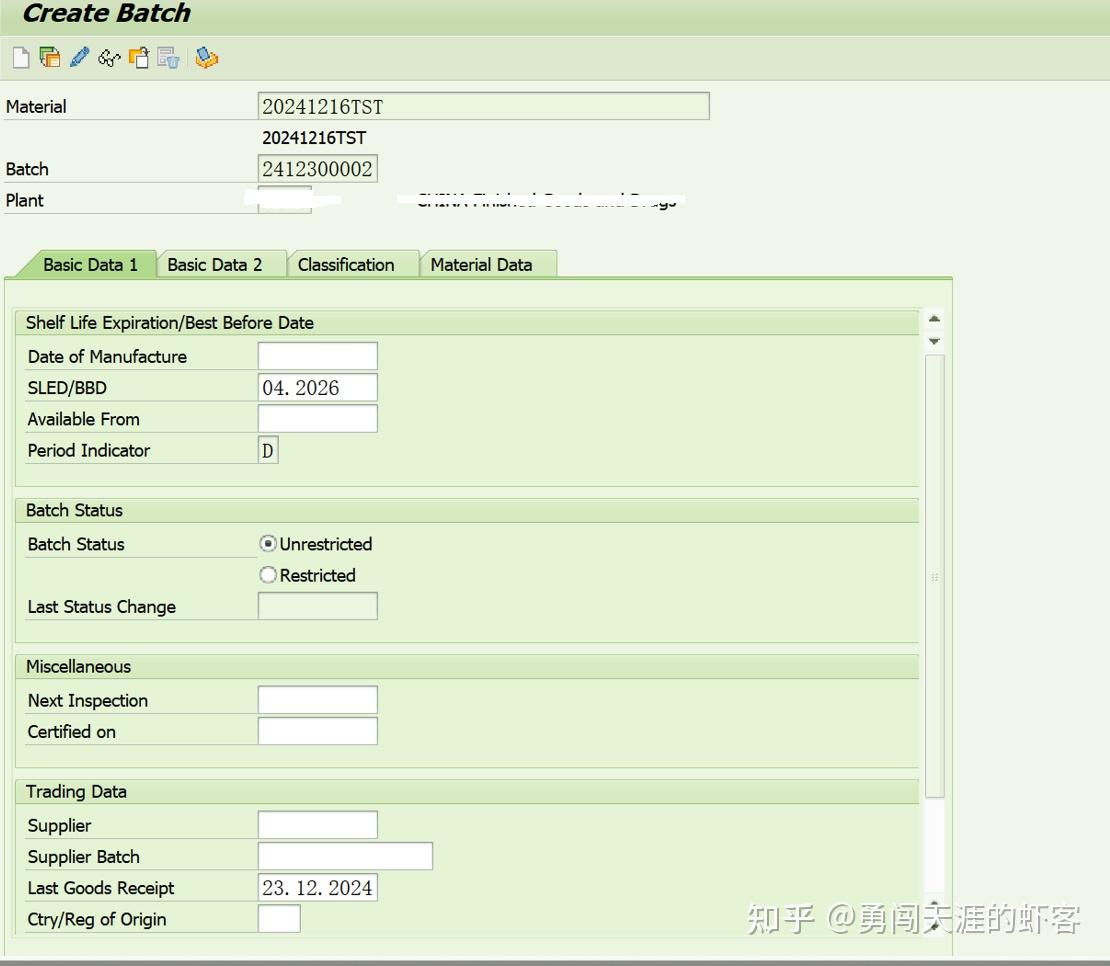
Task: Click the Create new batch icon
Action: [20, 57]
